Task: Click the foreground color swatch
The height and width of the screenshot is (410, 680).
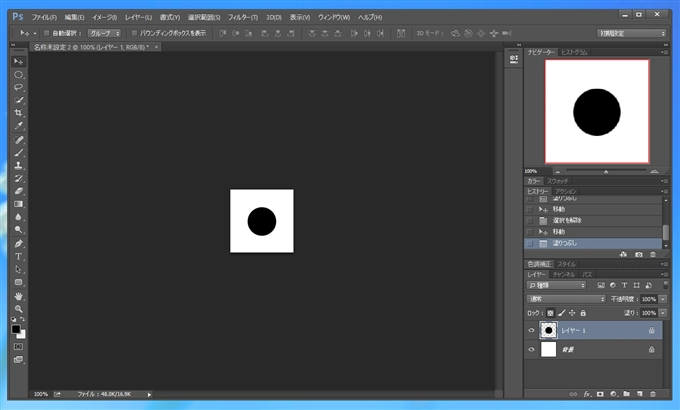Action: click(x=16, y=329)
